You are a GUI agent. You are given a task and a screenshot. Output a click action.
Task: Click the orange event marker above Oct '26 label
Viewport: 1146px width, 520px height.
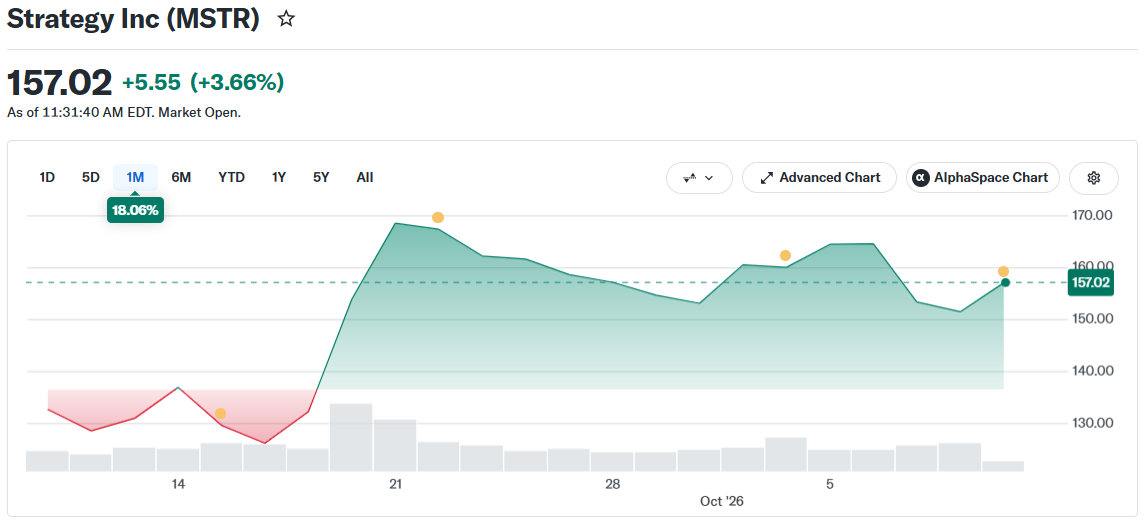pyautogui.click(x=785, y=255)
